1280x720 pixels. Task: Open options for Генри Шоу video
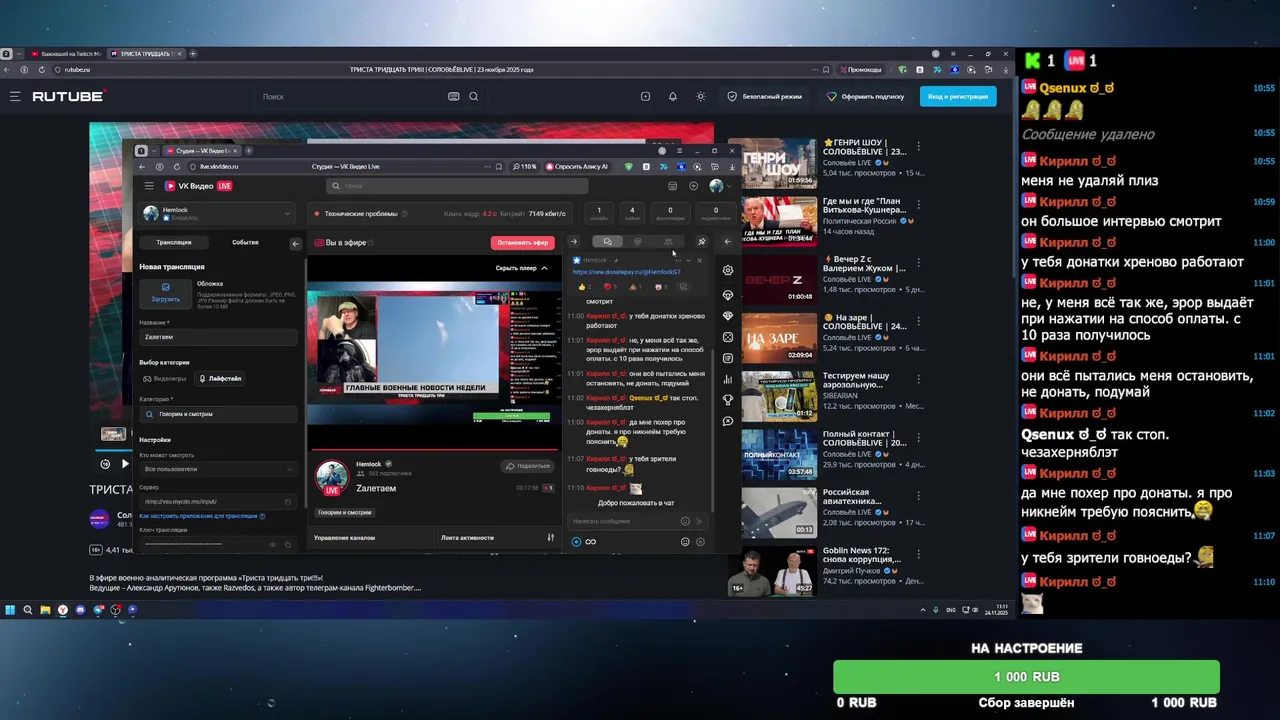(x=918, y=146)
